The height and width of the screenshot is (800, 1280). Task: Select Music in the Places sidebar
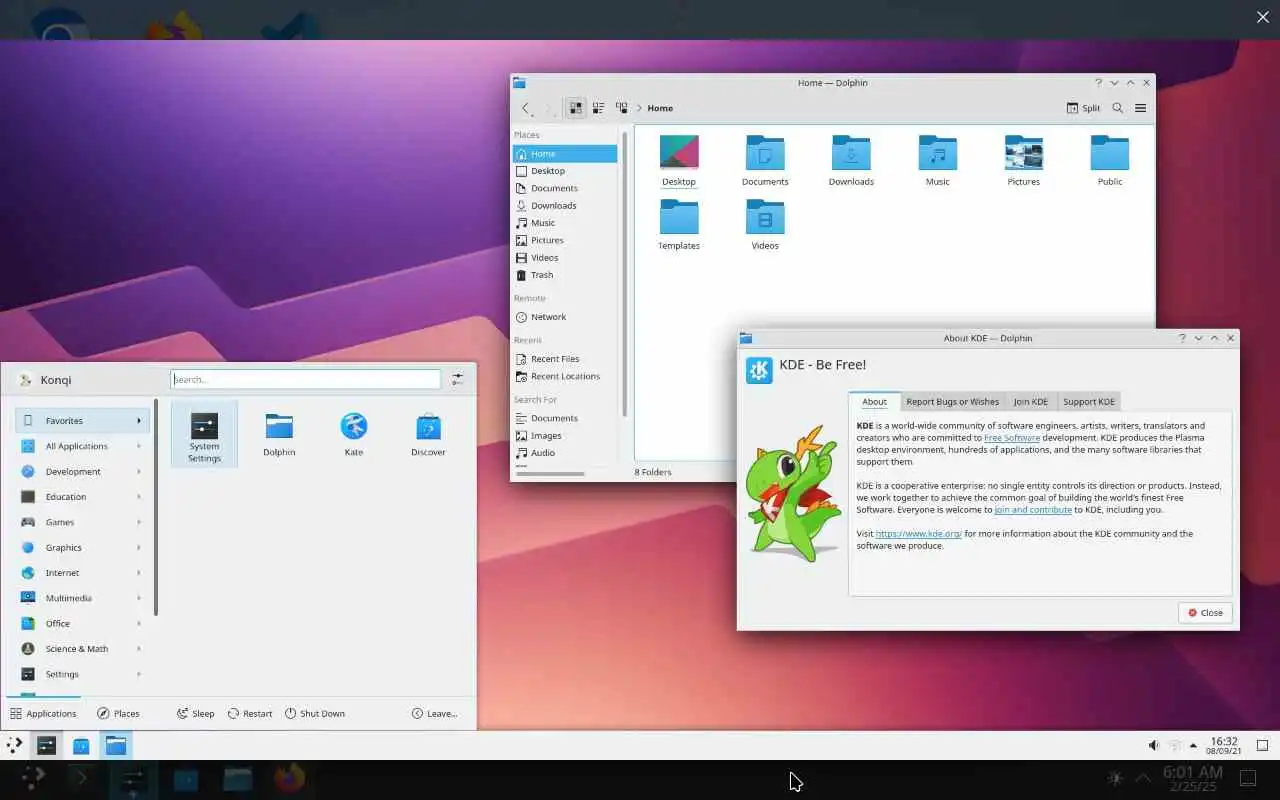(x=565, y=223)
